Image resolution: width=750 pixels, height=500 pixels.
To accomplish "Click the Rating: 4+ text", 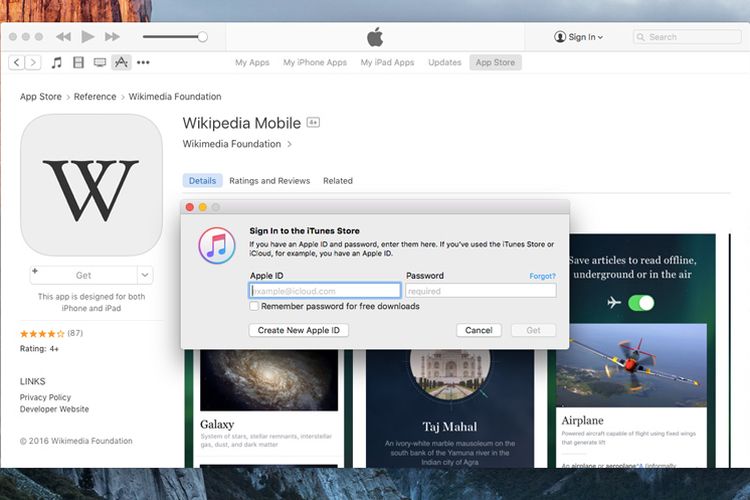I will [39, 349].
